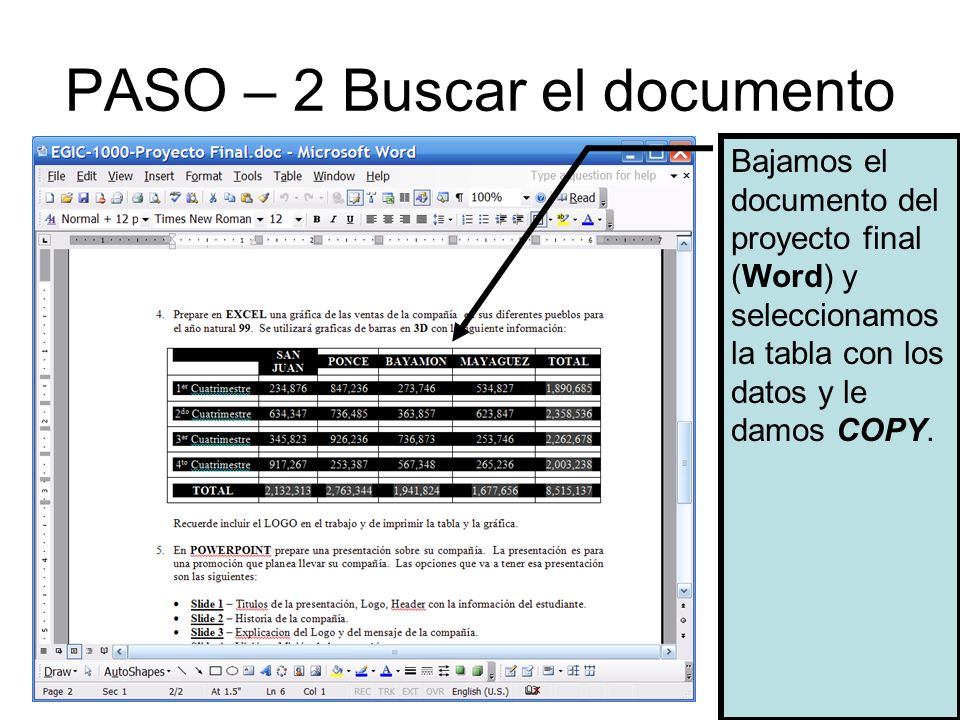
Task: Align text left in formatting toolbar
Action: click(371, 219)
